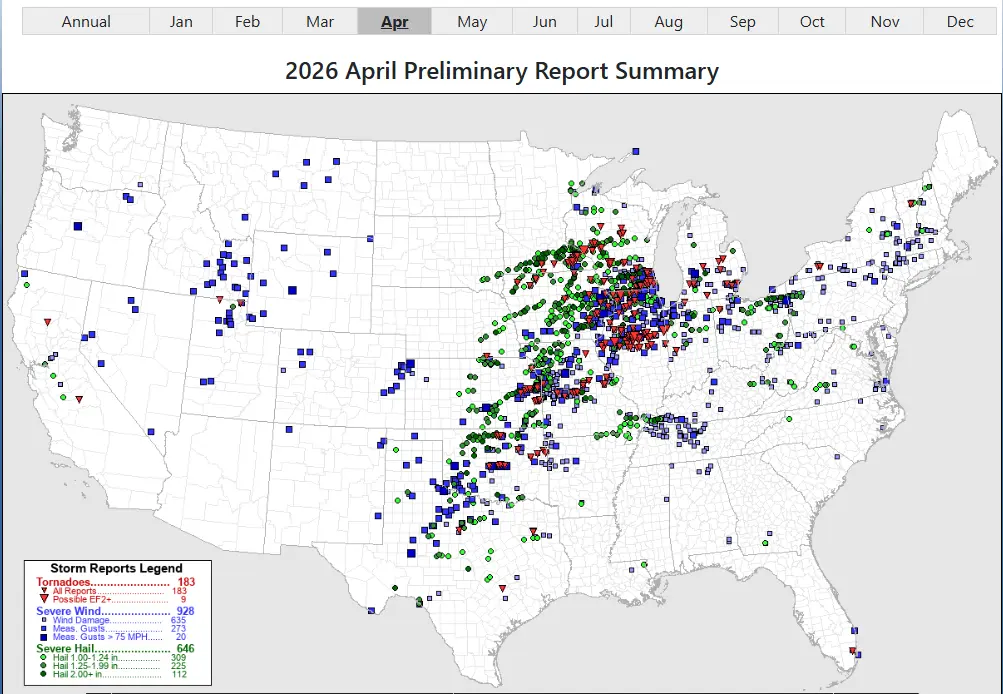Click the 2026 April Preliminary Report Summary title
The width and height of the screenshot is (1003, 694).
click(501, 71)
